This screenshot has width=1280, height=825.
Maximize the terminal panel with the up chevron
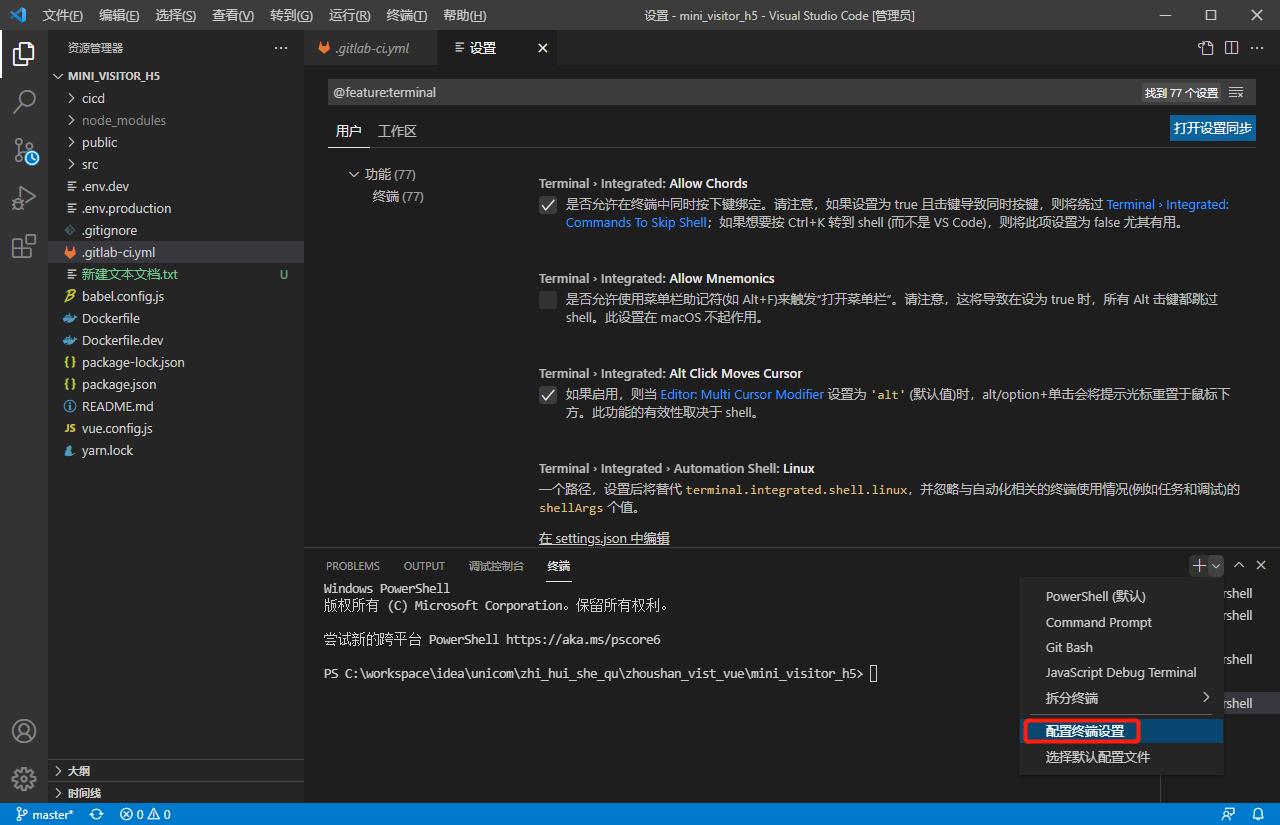1239,566
